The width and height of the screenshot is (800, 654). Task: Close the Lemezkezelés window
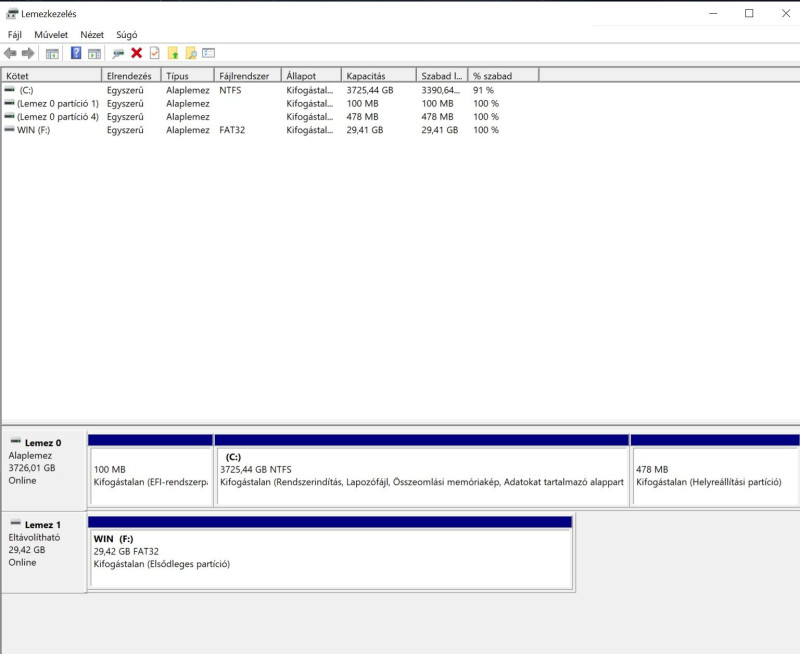[786, 13]
